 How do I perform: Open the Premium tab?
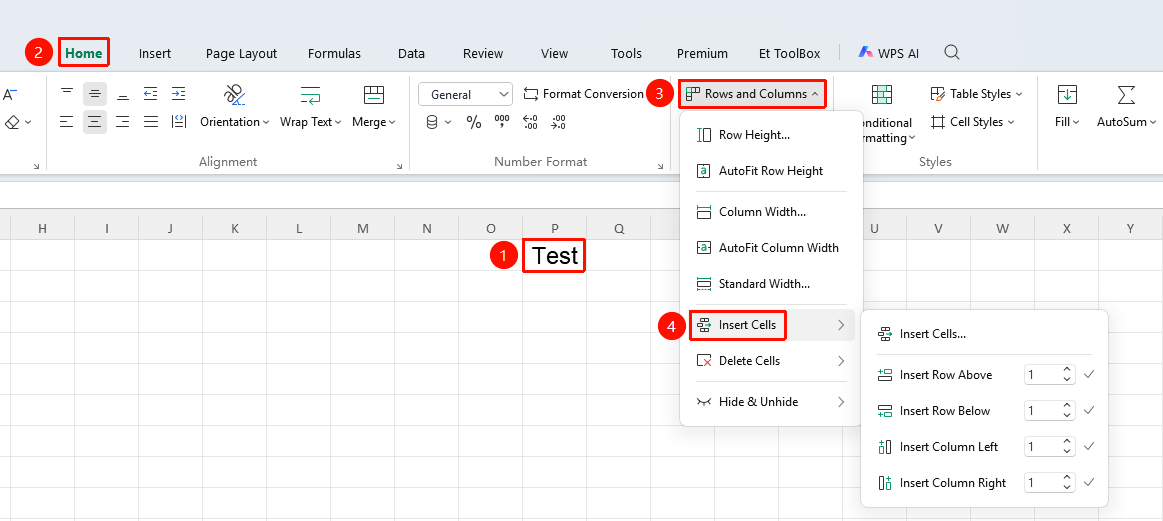(x=702, y=53)
